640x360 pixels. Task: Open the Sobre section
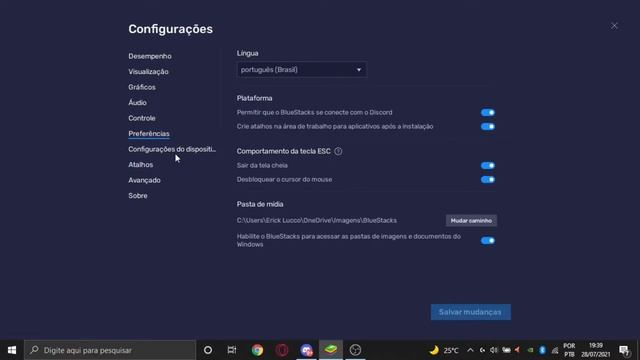click(x=138, y=196)
